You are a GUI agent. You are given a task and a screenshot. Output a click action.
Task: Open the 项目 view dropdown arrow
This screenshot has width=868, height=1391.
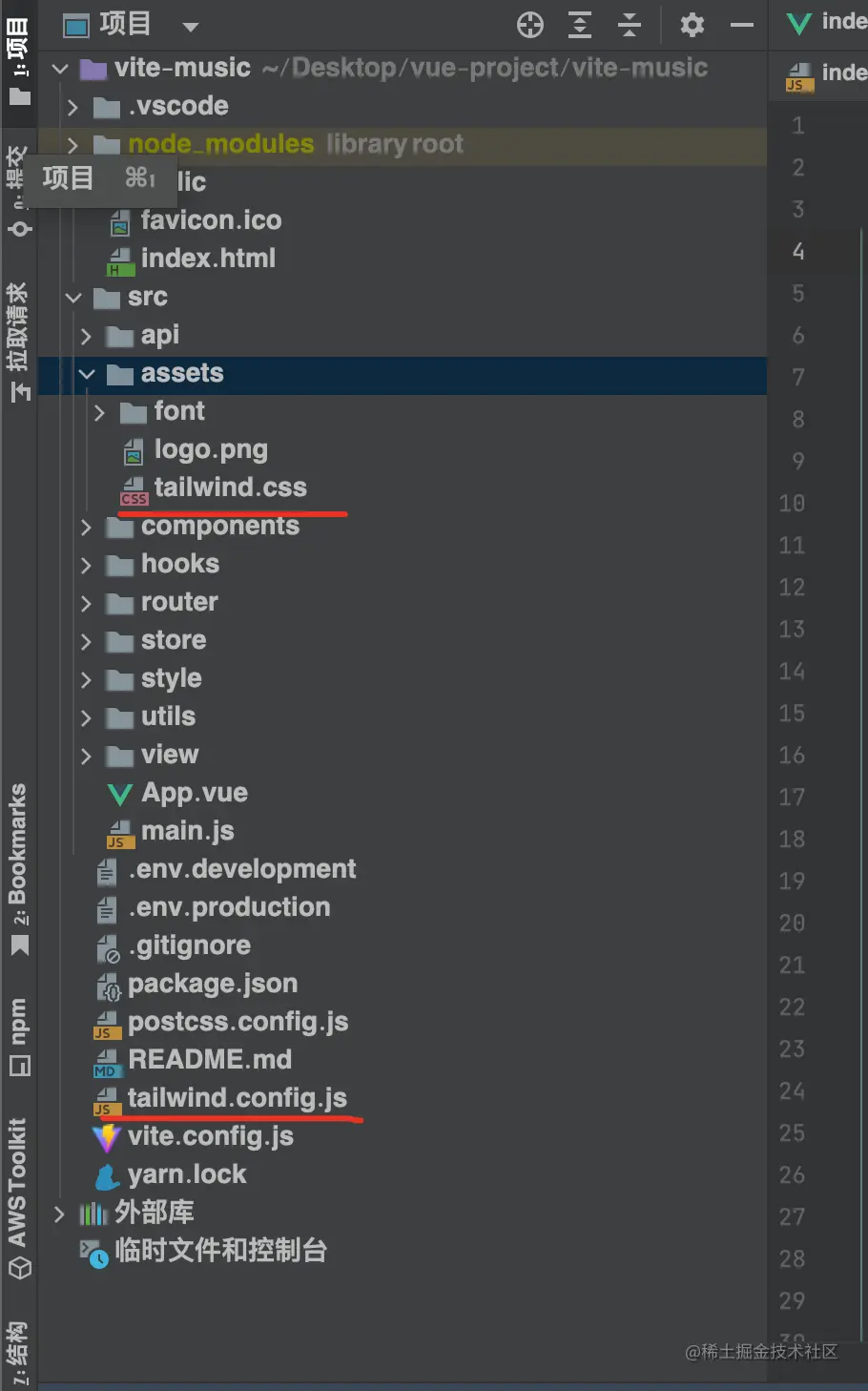pos(190,27)
